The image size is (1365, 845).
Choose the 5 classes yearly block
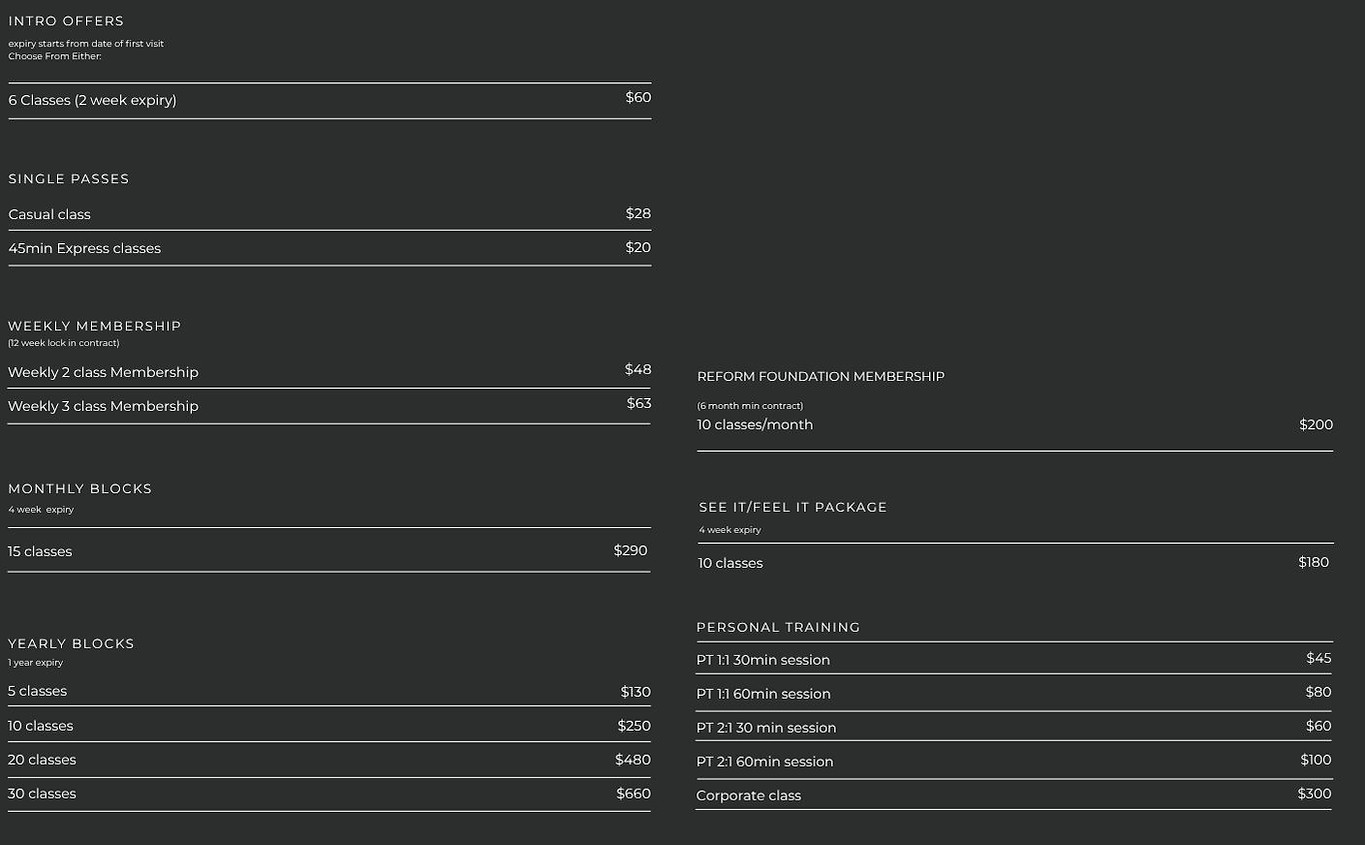[x=330, y=691]
